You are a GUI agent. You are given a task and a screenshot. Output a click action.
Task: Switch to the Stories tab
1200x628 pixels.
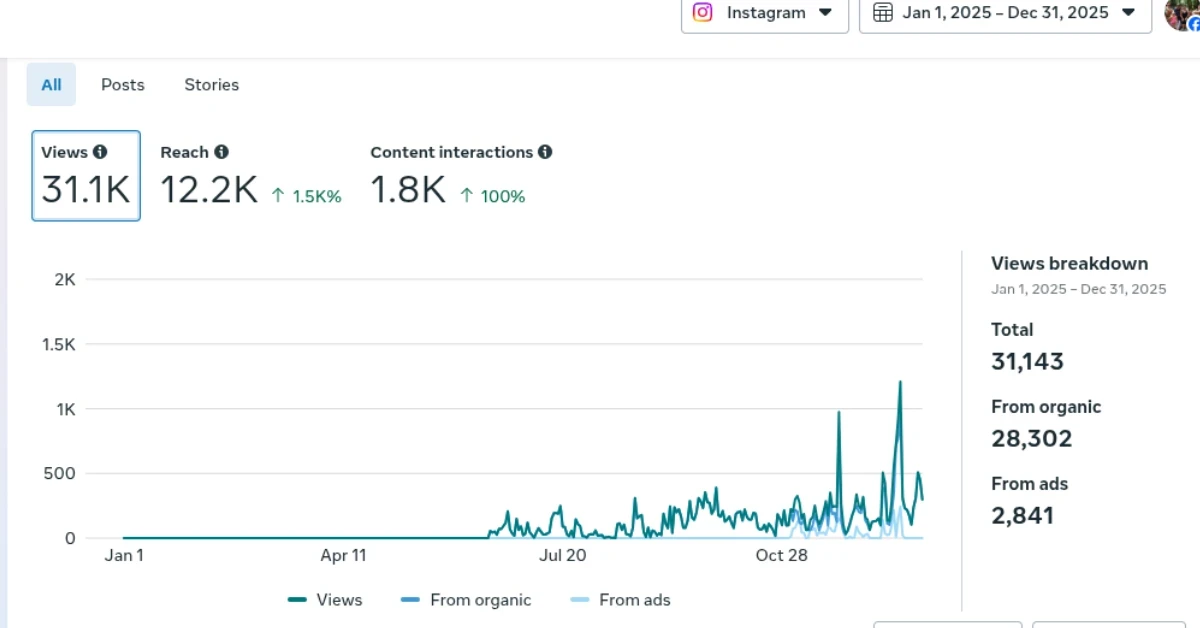[211, 85]
